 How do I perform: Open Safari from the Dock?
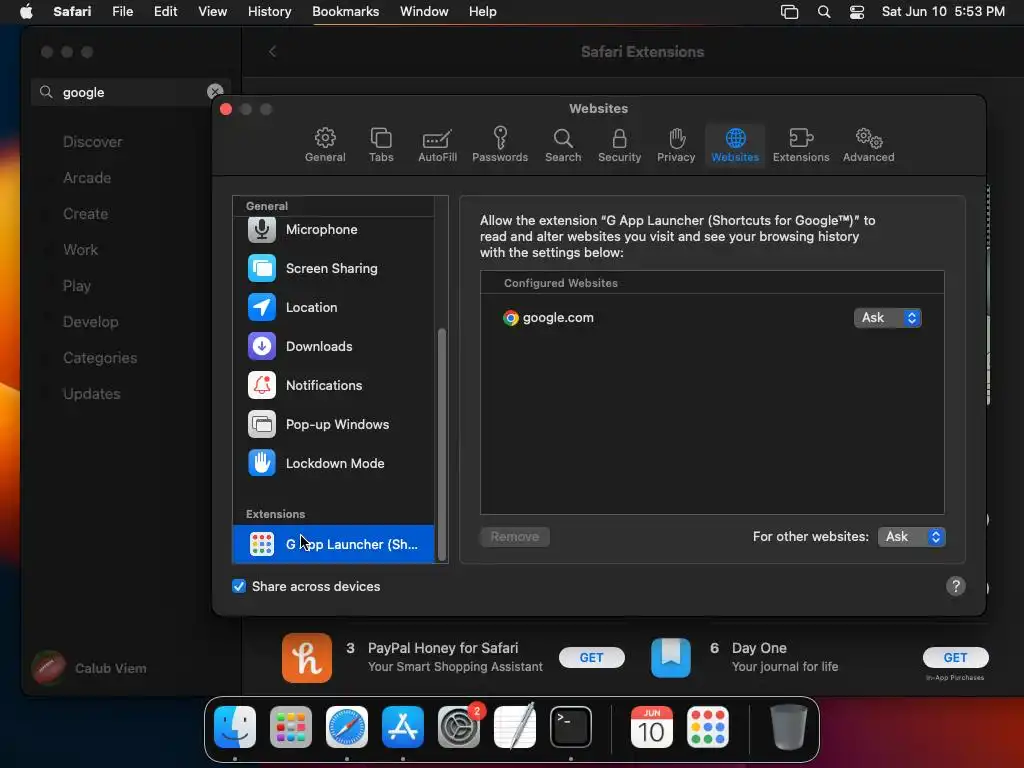[x=347, y=727]
